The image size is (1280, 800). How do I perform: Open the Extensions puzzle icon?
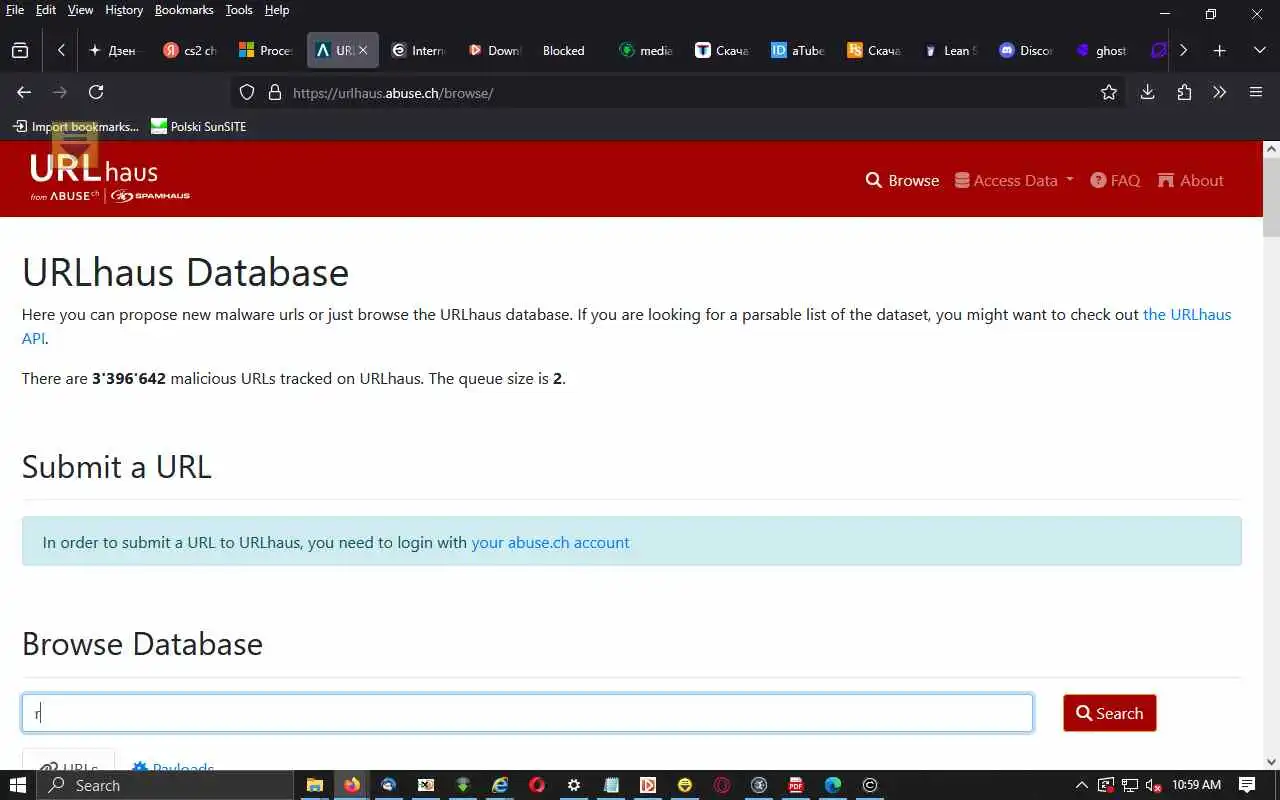pyautogui.click(x=1184, y=92)
